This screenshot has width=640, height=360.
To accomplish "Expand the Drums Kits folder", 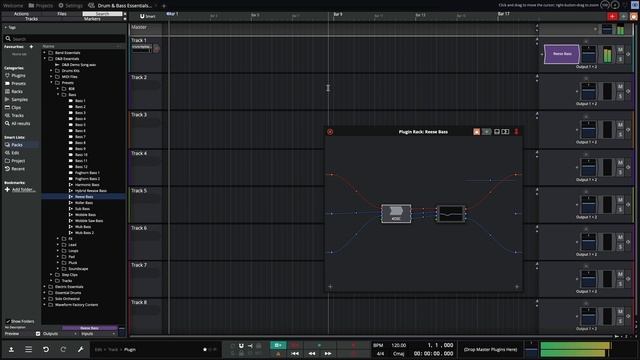I will coord(51,71).
